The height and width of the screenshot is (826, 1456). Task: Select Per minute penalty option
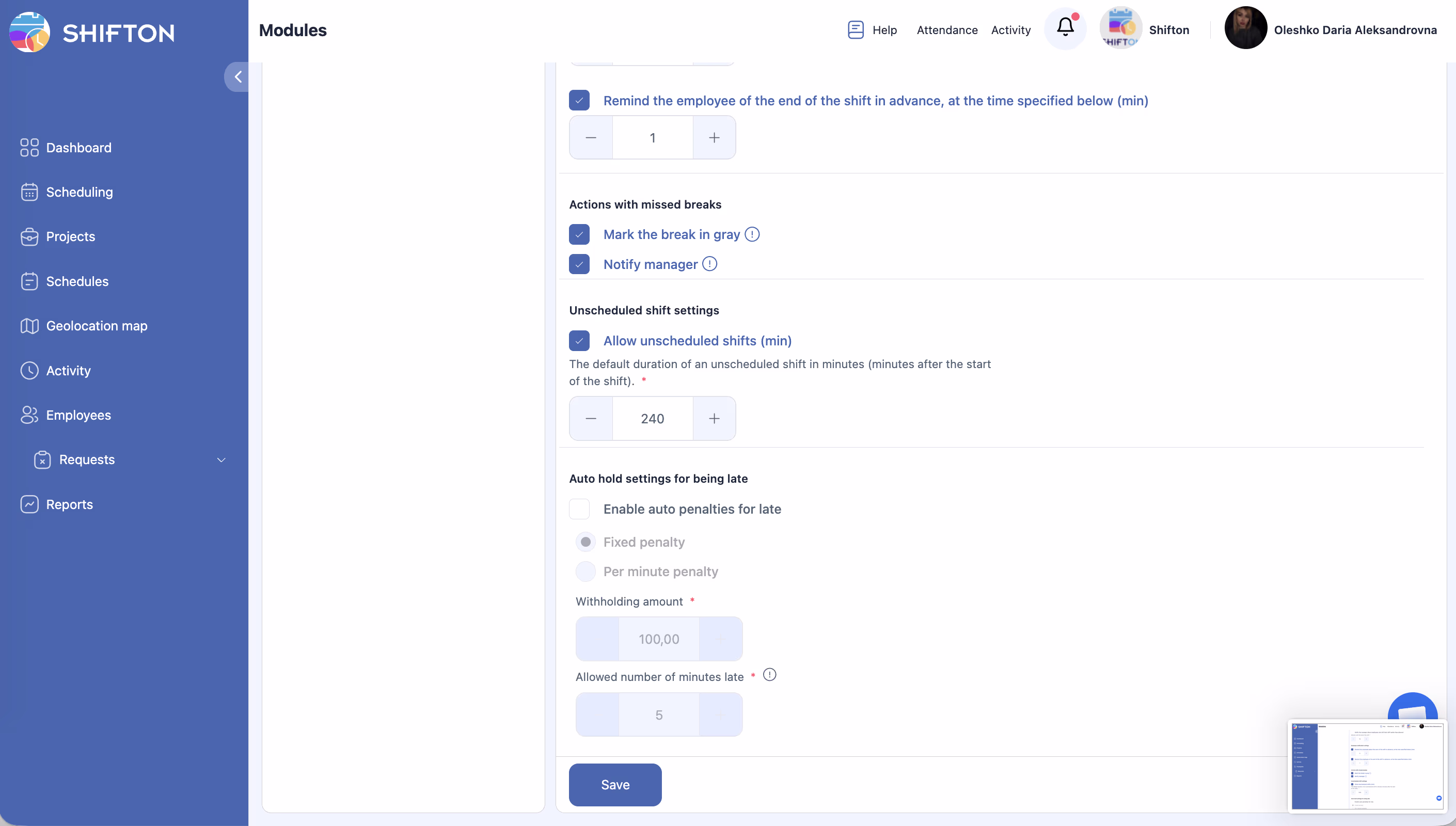(x=585, y=571)
